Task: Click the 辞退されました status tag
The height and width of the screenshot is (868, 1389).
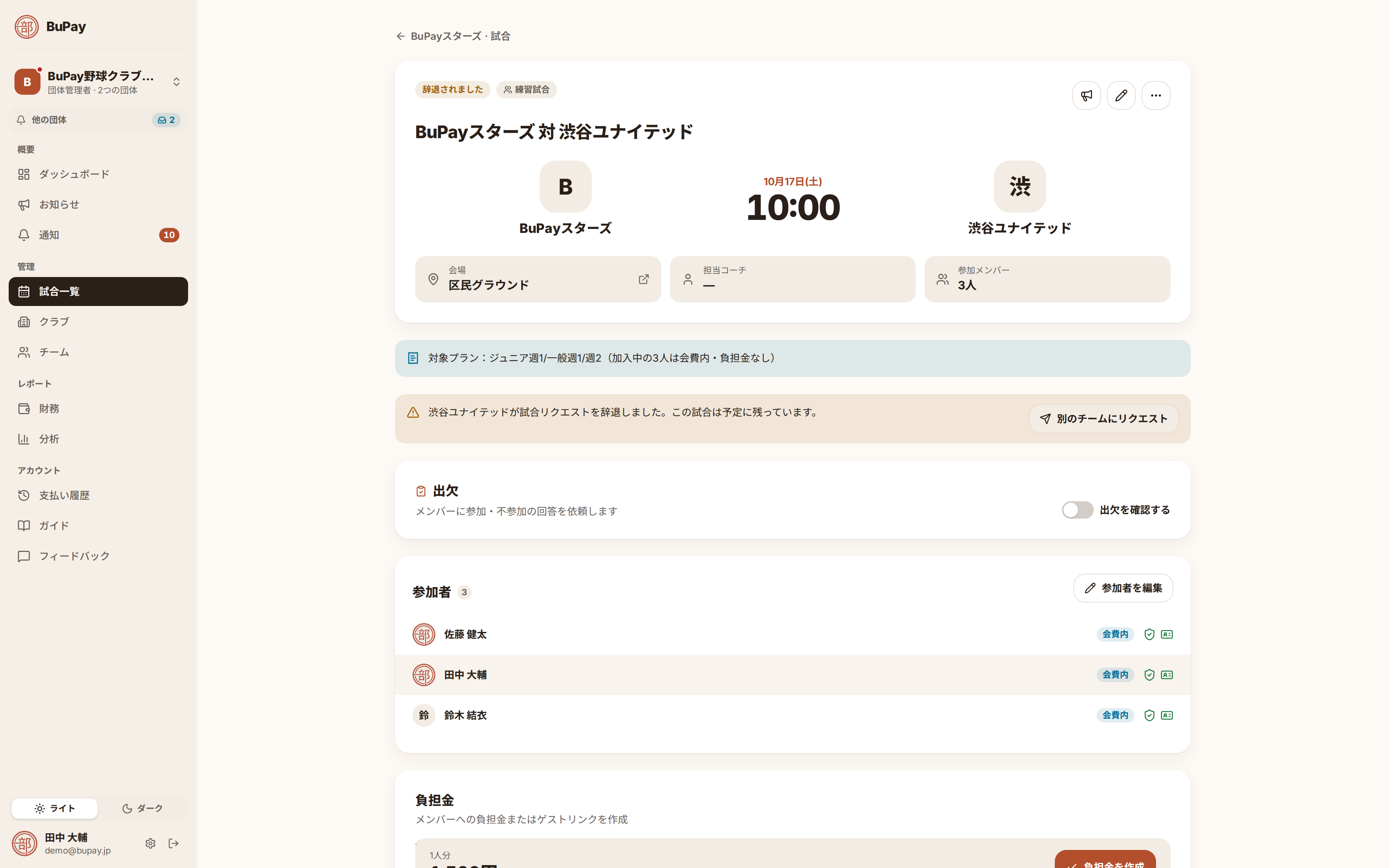Action: click(x=452, y=90)
